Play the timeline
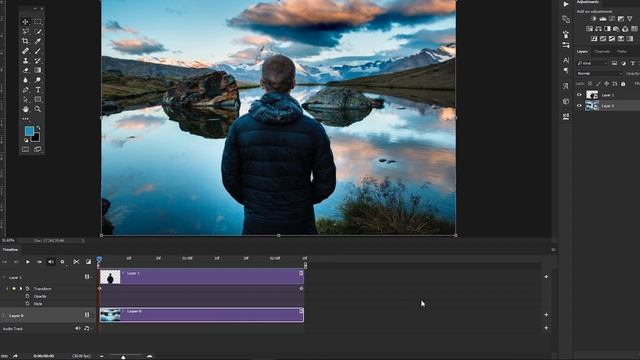The height and width of the screenshot is (360, 640). coord(28,262)
